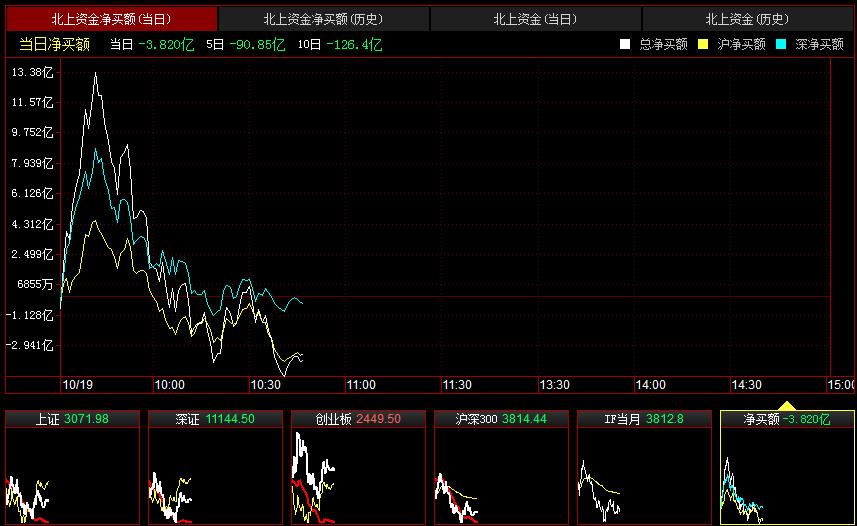Switch to 北上资金净买额(历史) tab
The width and height of the screenshot is (857, 526).
[323, 19]
